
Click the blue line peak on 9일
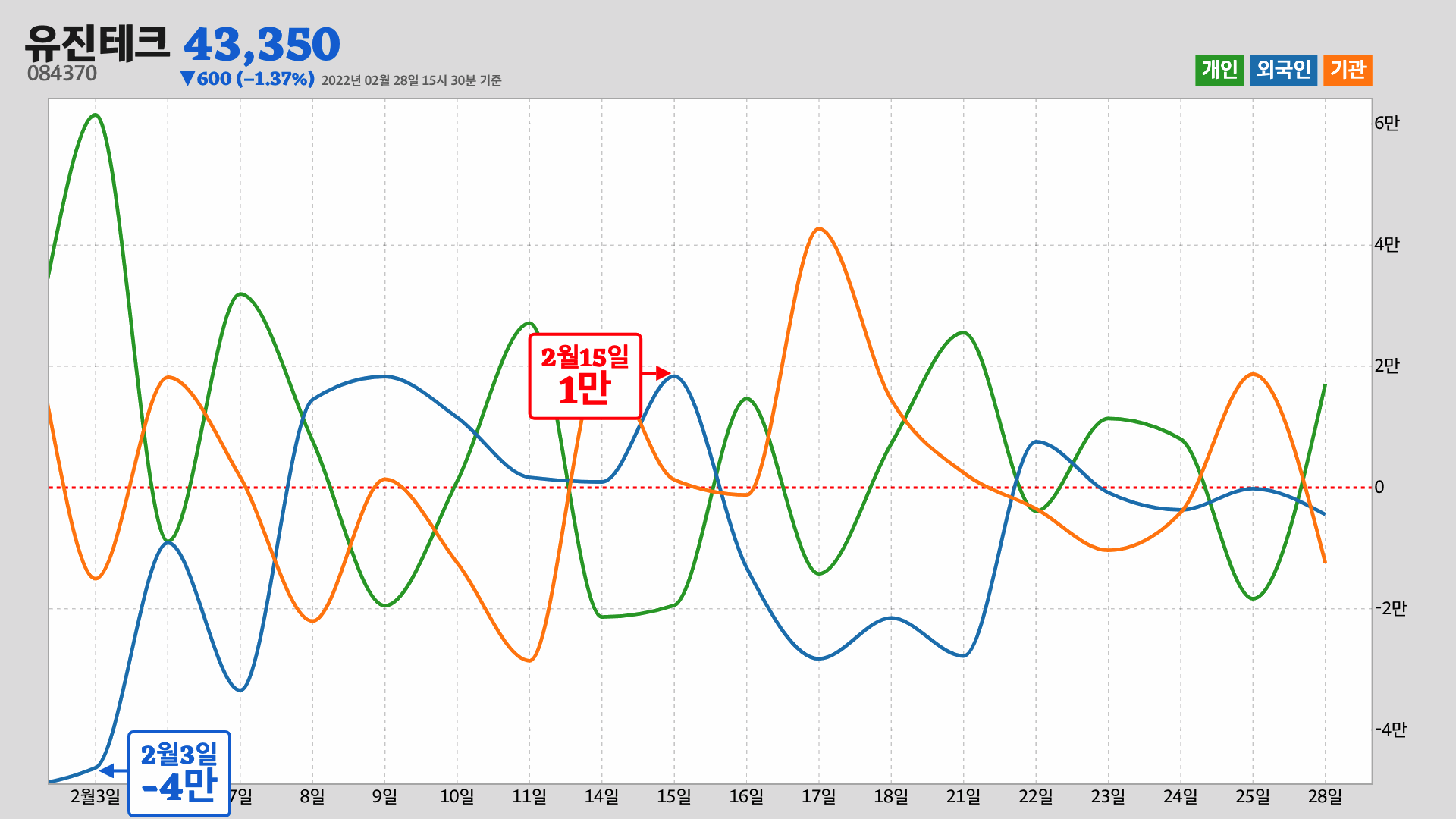(x=384, y=377)
